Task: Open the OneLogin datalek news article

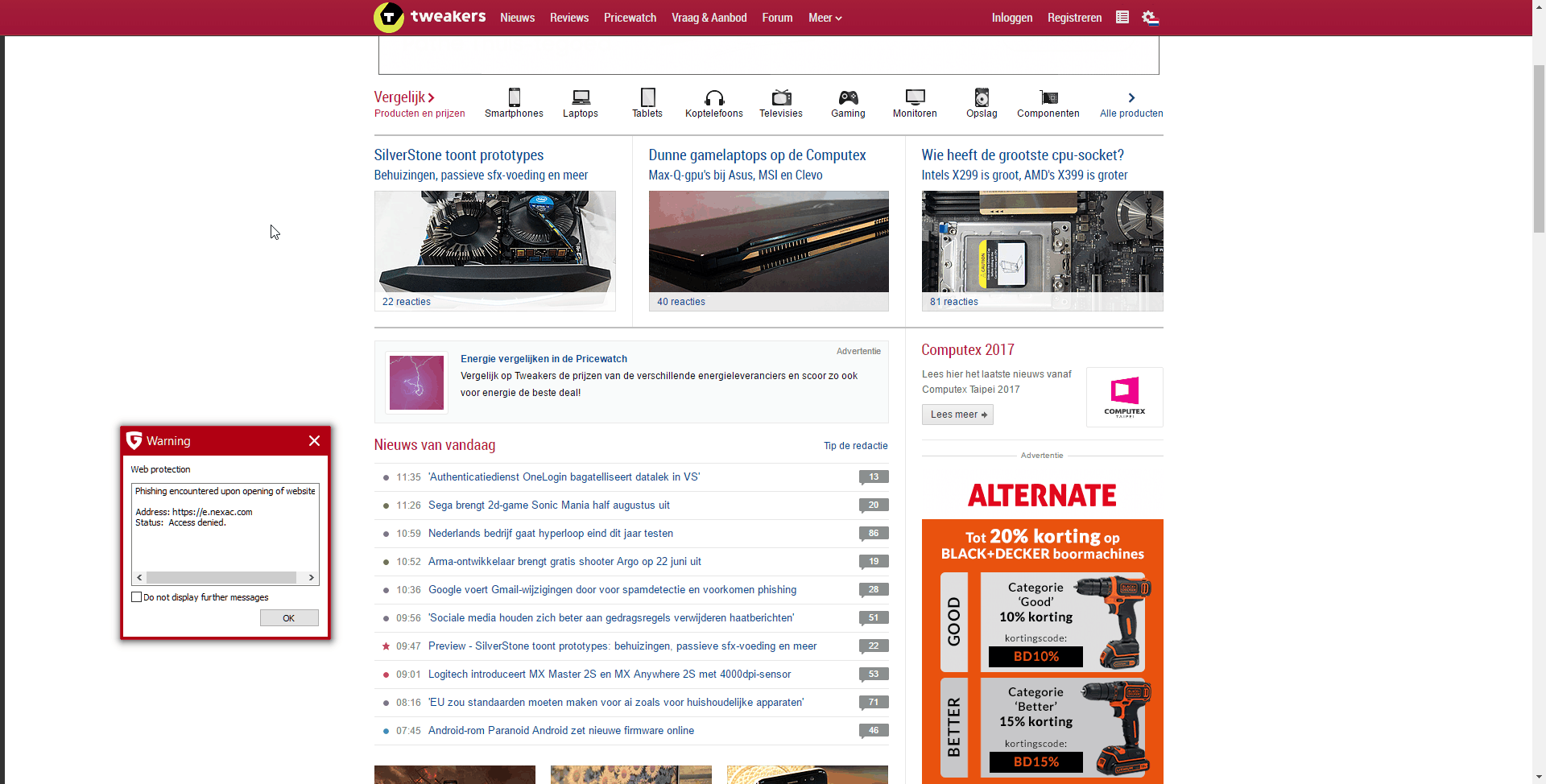Action: click(564, 477)
